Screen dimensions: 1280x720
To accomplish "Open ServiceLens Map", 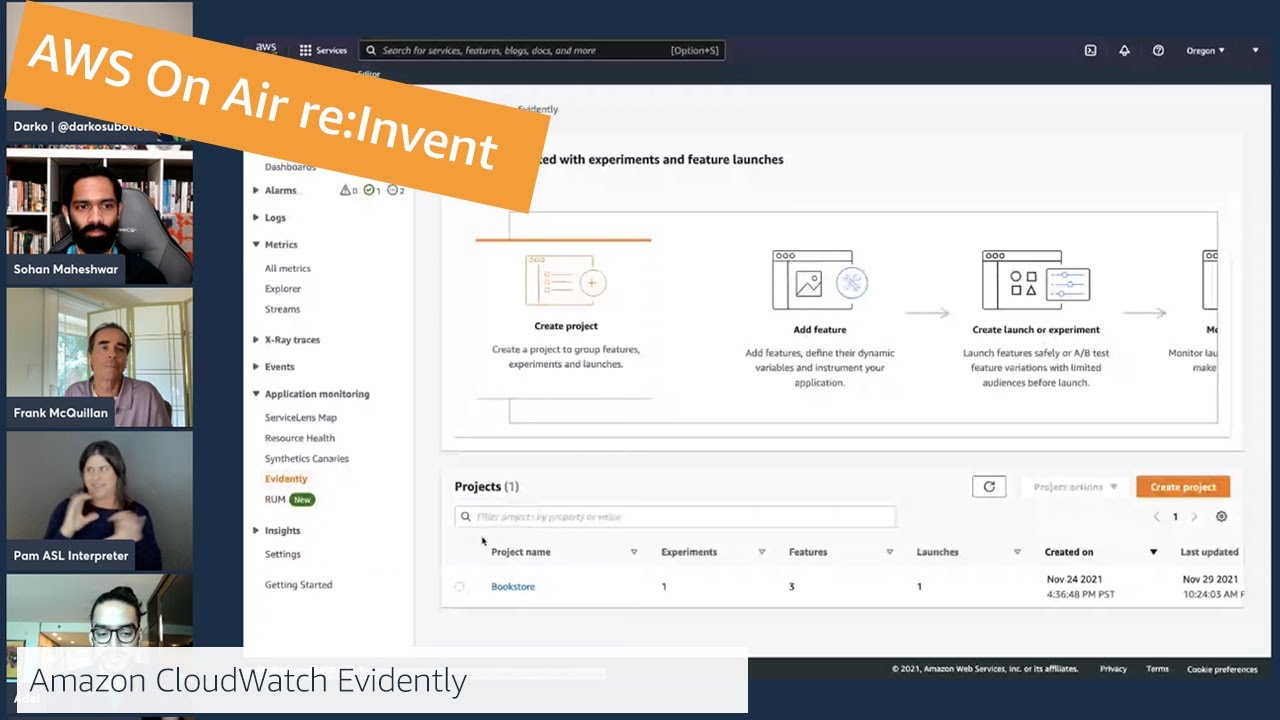I will click(301, 418).
